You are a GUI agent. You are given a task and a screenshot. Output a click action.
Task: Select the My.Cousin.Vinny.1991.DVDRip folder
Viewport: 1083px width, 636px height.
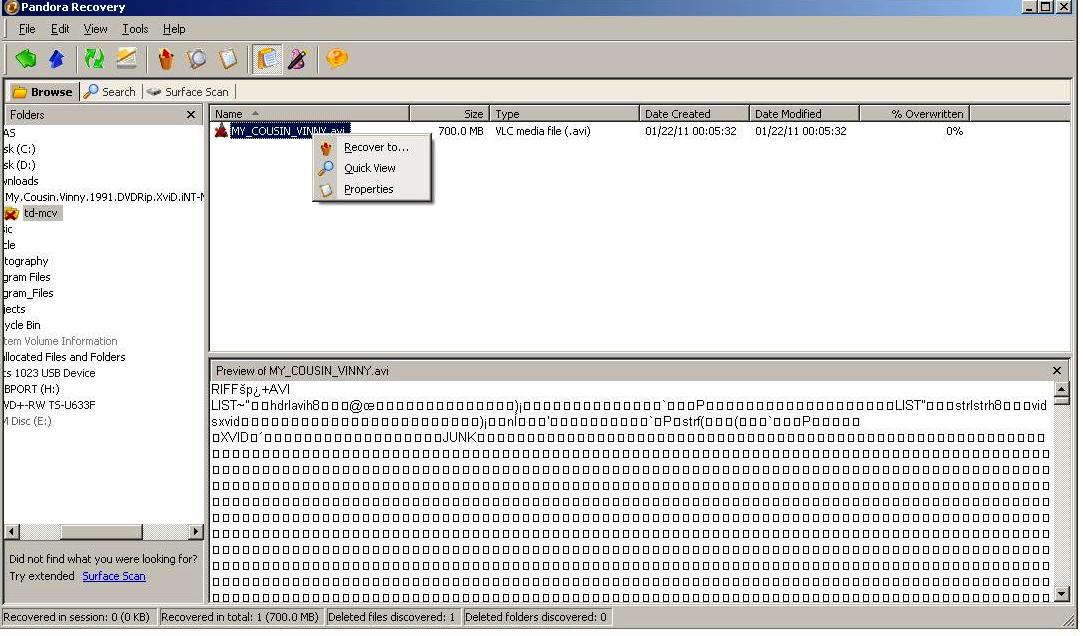[x=104, y=197]
